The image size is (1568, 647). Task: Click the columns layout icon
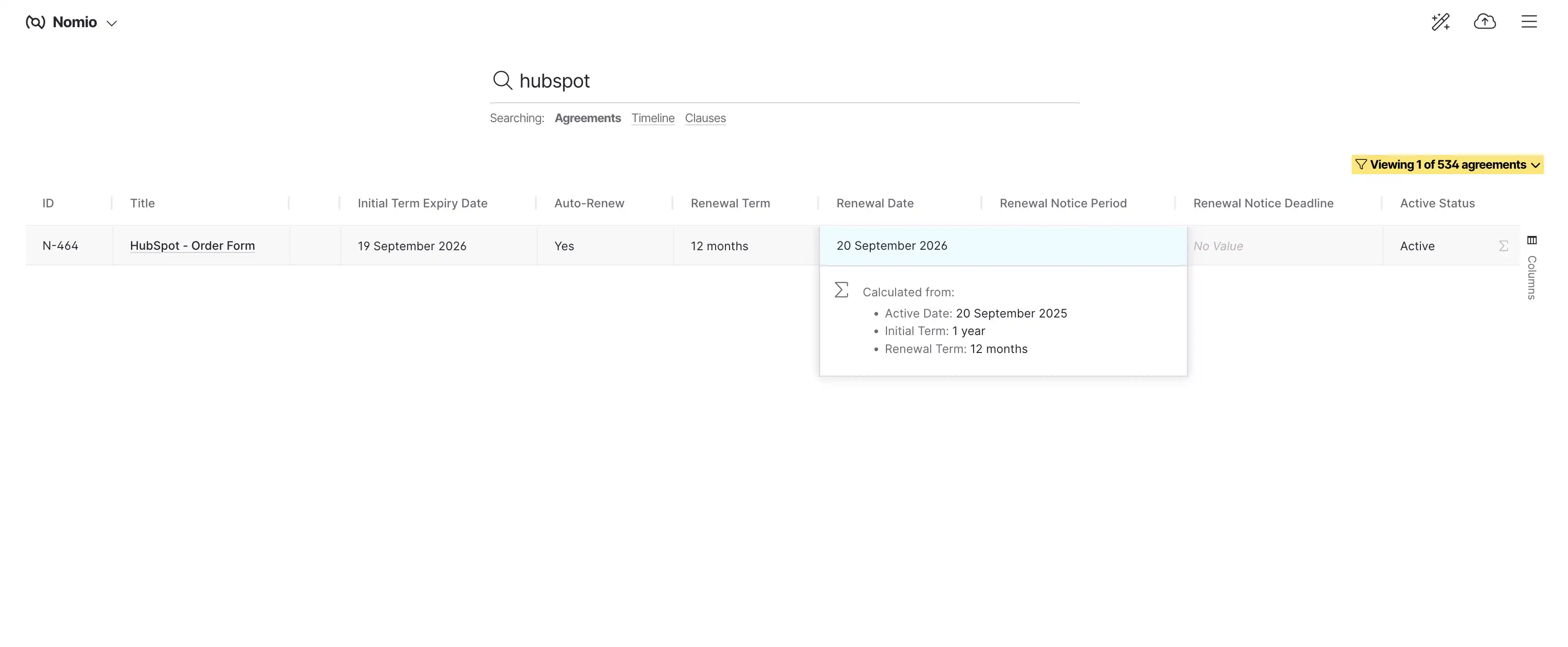click(1532, 240)
